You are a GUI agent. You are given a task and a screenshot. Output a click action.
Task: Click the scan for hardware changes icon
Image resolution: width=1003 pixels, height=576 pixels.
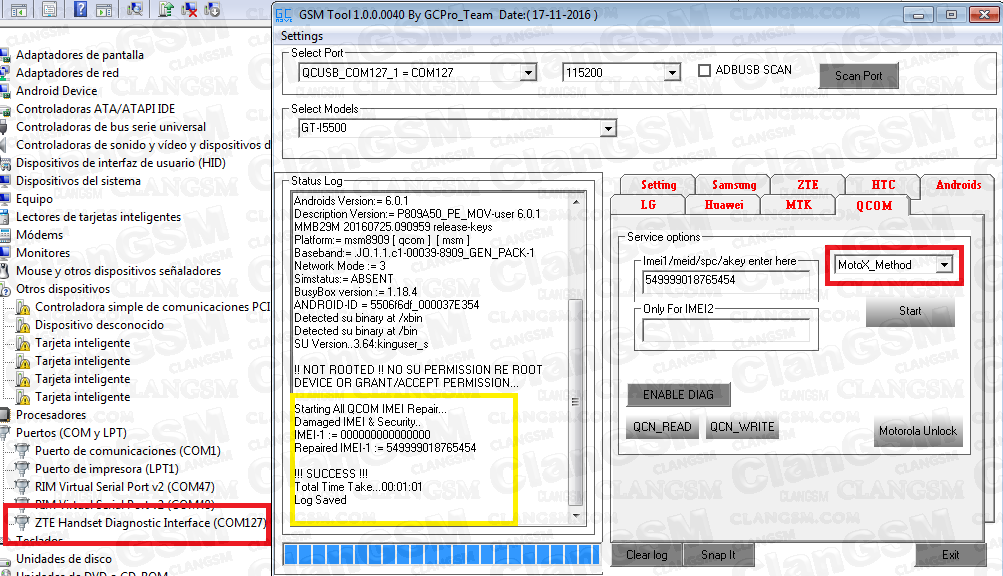135,9
